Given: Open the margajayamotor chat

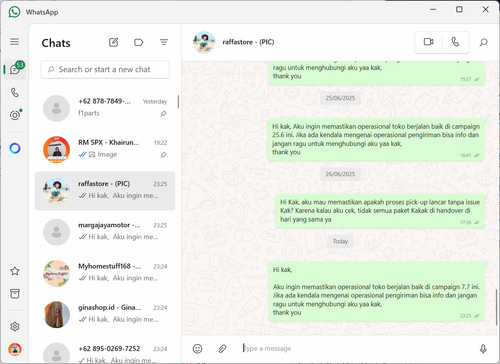Looking at the screenshot, I should coord(105,232).
